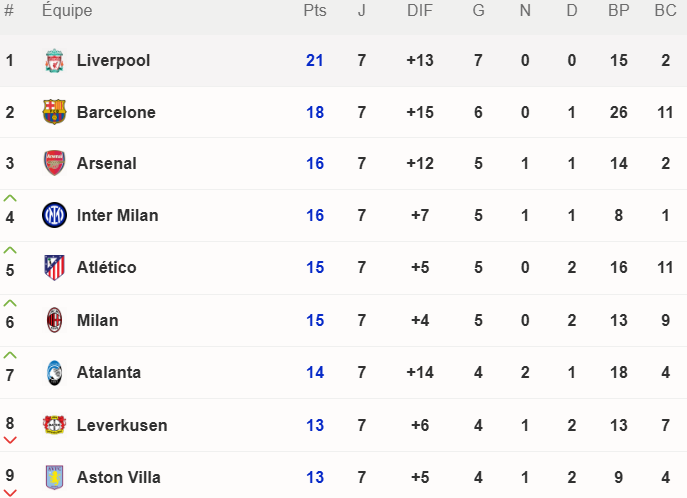The image size is (687, 498).
Task: Click the Leverkusen club crest
Action: [x=54, y=425]
